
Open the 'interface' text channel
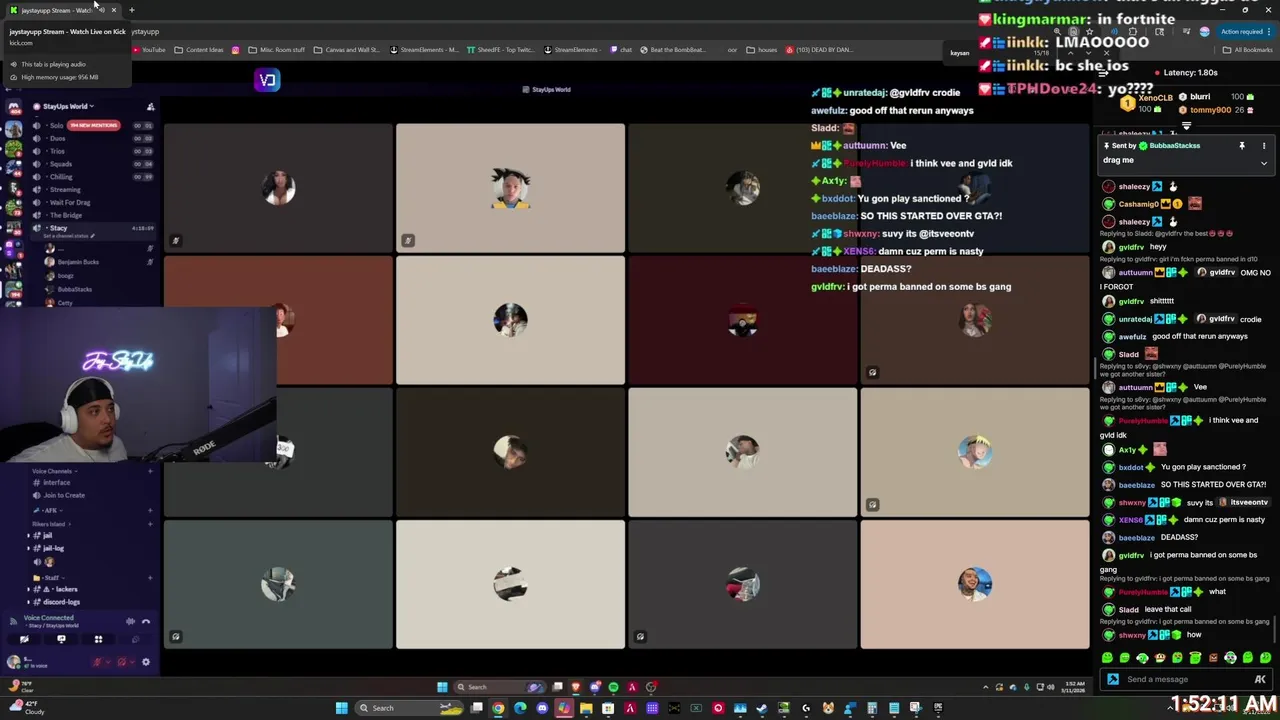tap(56, 483)
